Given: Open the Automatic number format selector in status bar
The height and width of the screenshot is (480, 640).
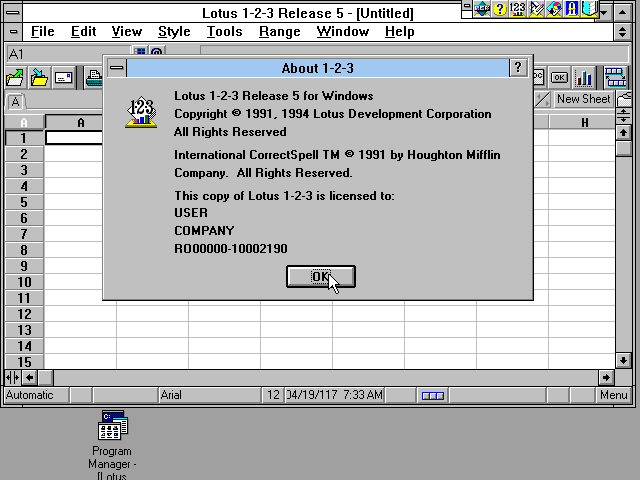Looking at the screenshot, I should tap(36, 395).
